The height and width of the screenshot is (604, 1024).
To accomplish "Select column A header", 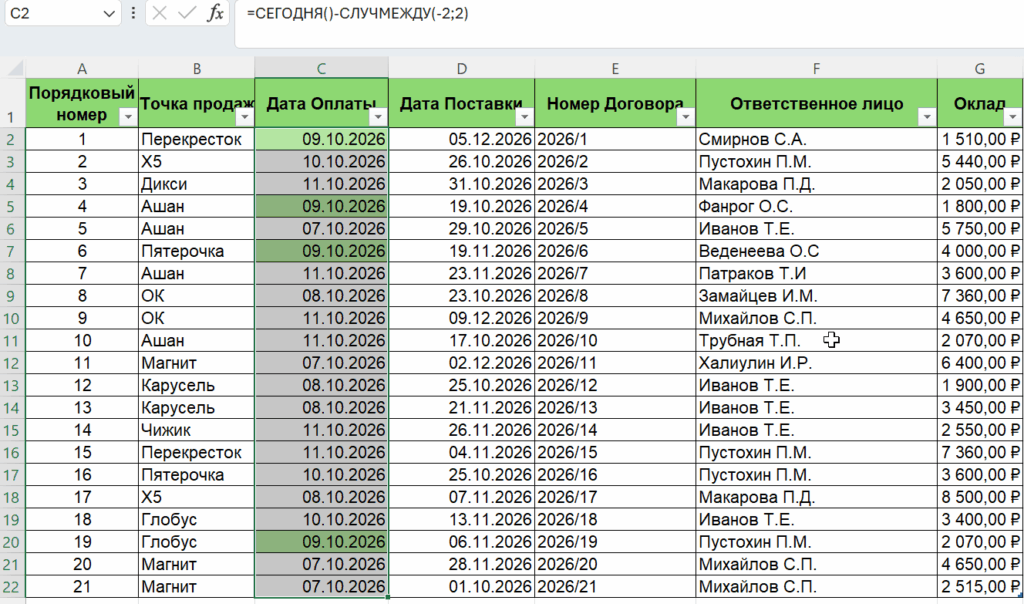I will 82,68.
